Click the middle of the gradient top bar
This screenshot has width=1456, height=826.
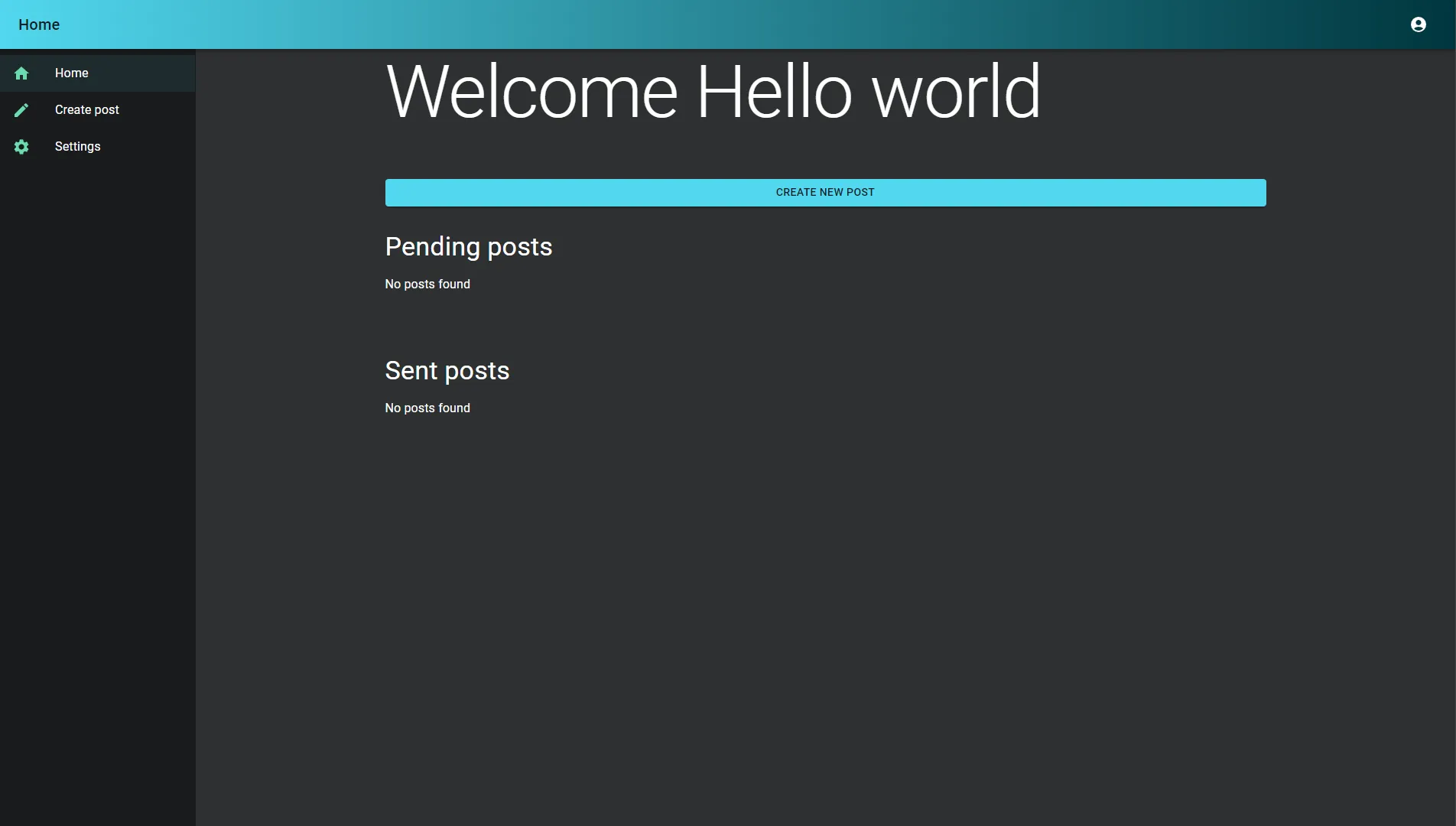tap(728, 24)
